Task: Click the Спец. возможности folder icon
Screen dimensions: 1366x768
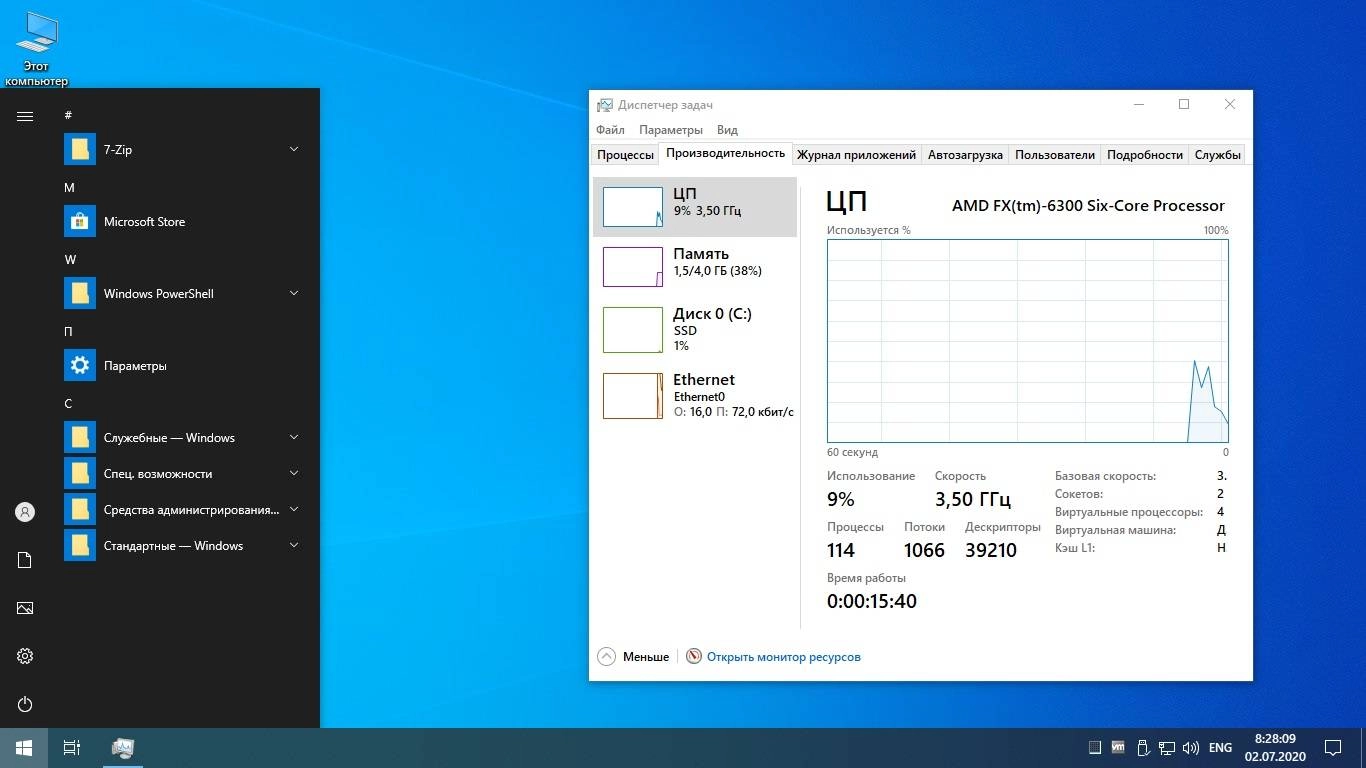Action: point(80,473)
